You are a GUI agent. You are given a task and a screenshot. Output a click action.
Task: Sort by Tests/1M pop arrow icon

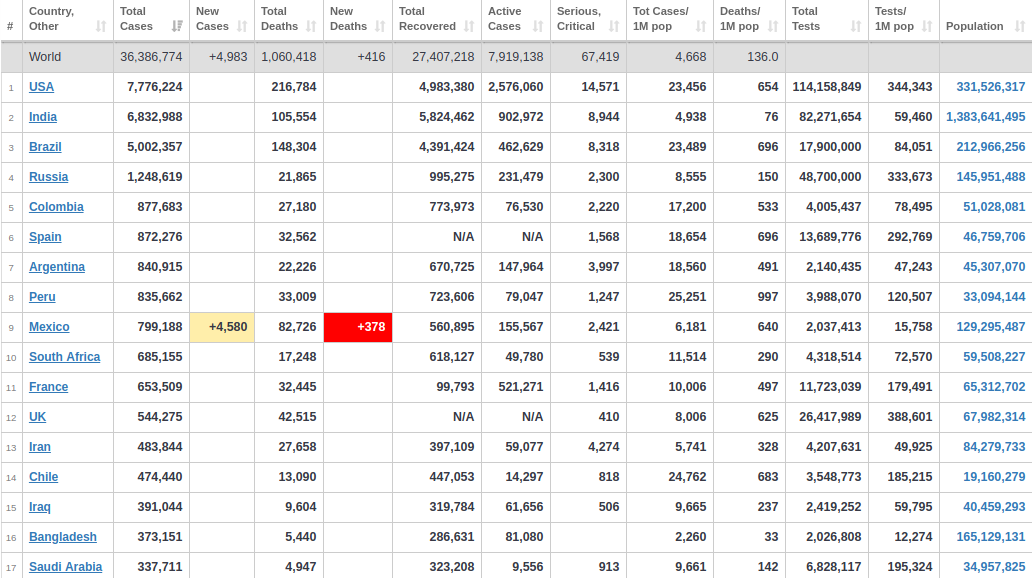pyautogui.click(x=927, y=26)
